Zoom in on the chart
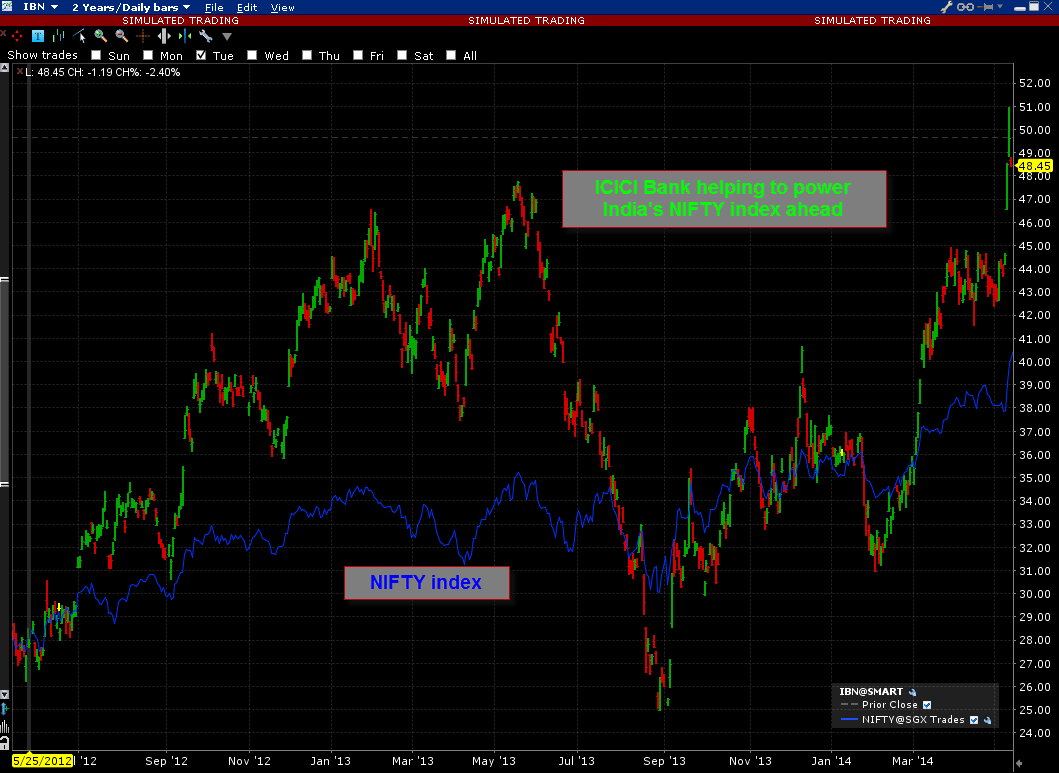The image size is (1059, 773). [100, 36]
